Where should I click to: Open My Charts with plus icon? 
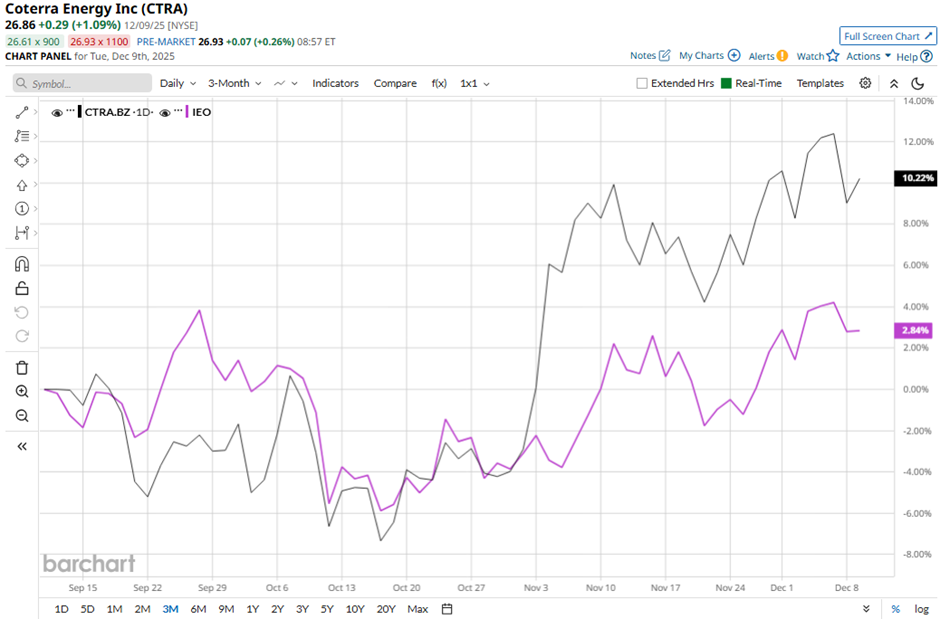pyautogui.click(x=709, y=56)
